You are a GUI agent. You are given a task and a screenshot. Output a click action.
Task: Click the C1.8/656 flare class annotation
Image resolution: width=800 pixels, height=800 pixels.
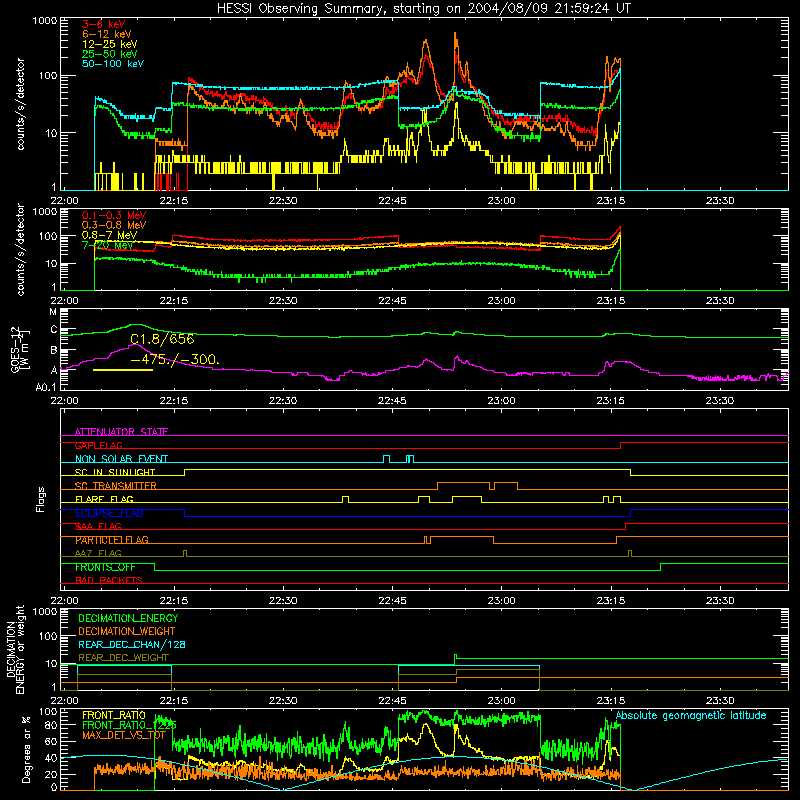point(162,339)
